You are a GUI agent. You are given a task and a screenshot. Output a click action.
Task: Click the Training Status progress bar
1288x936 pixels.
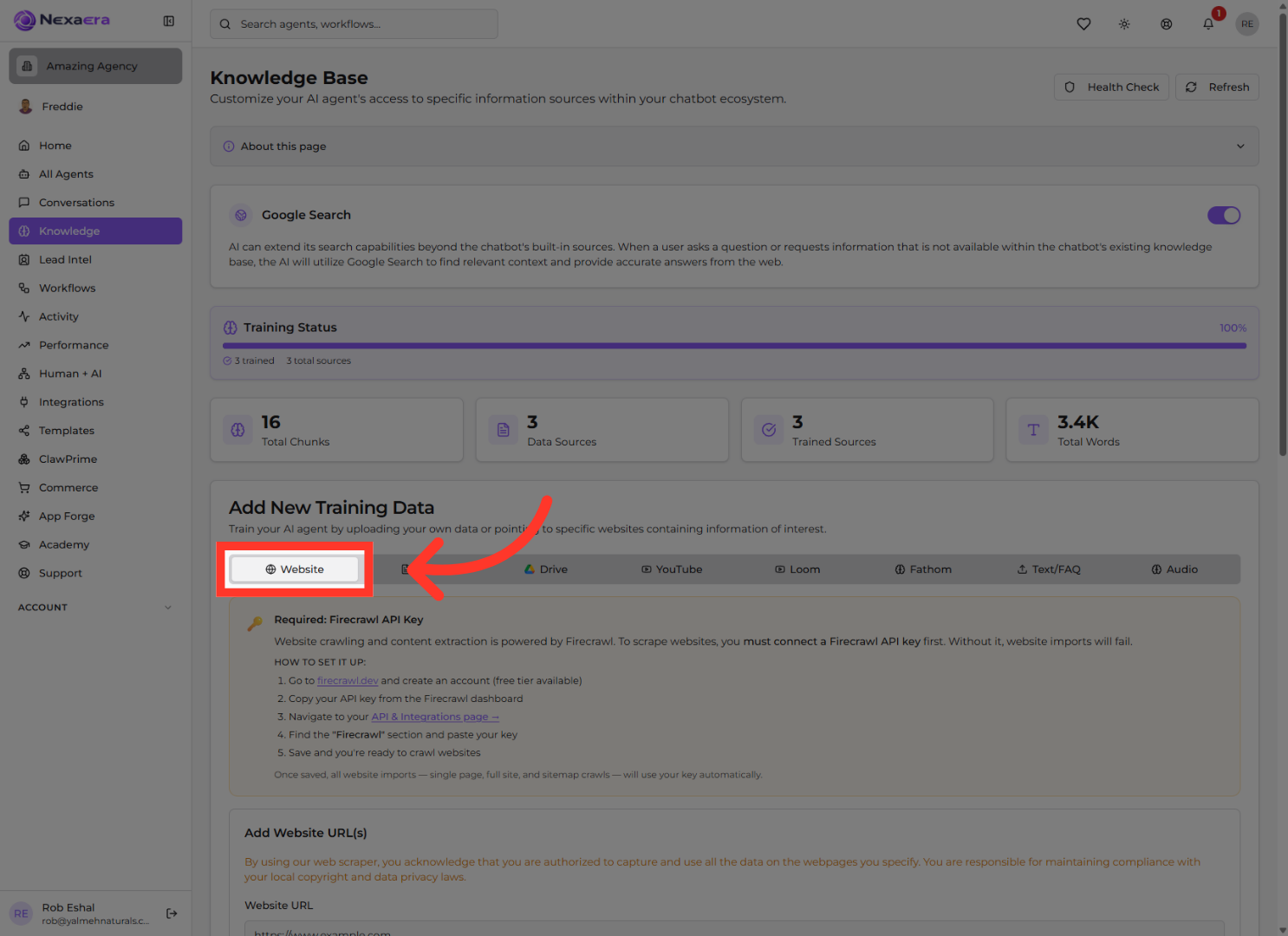coord(734,346)
